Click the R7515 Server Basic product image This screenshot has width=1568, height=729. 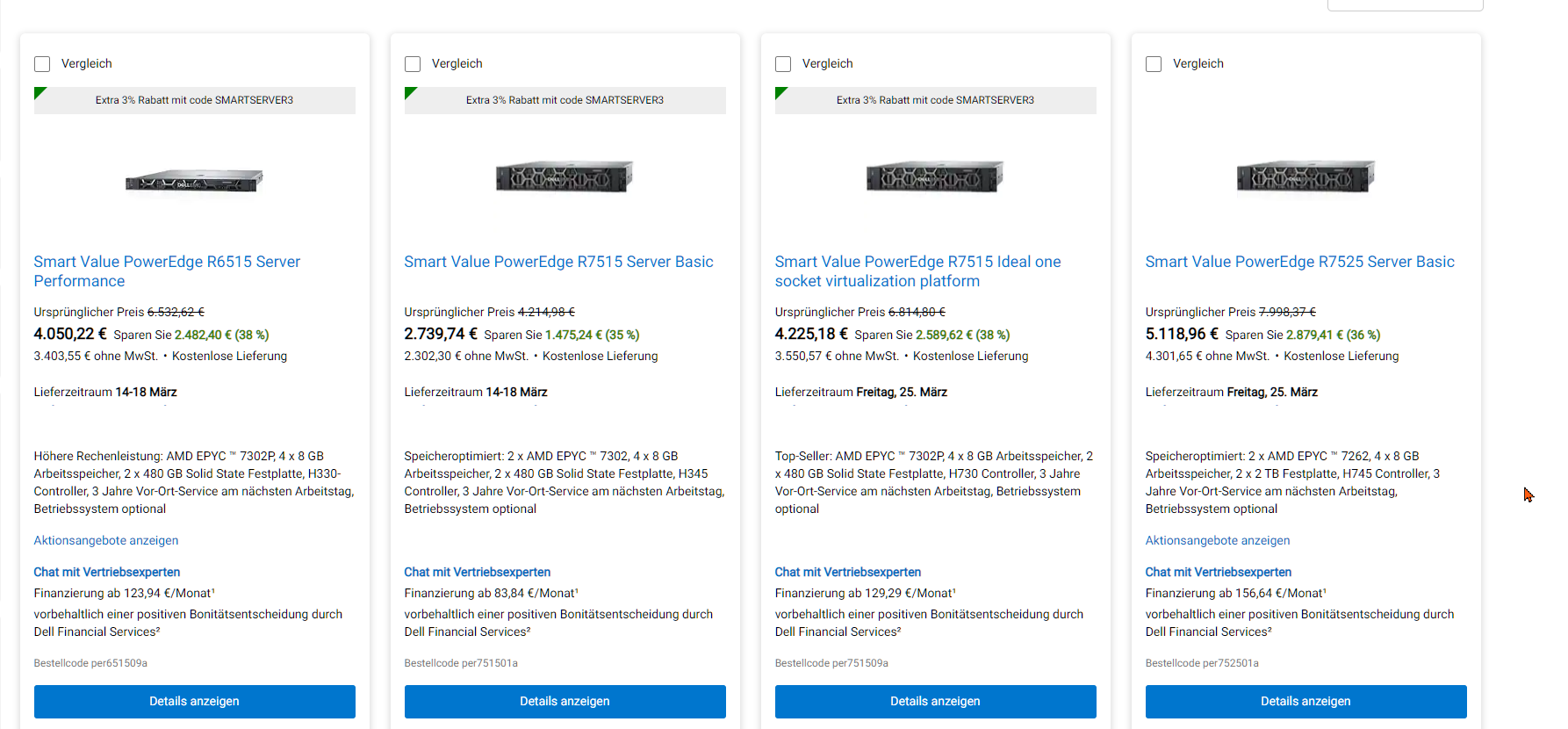[565, 177]
